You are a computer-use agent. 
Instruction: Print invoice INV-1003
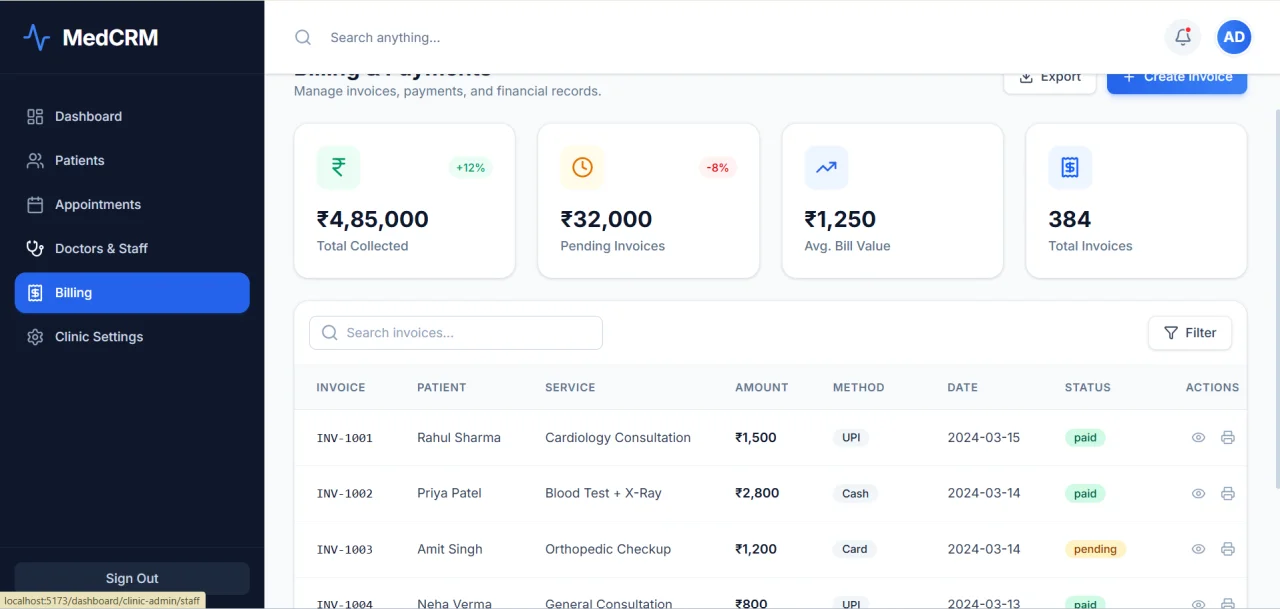pos(1228,549)
